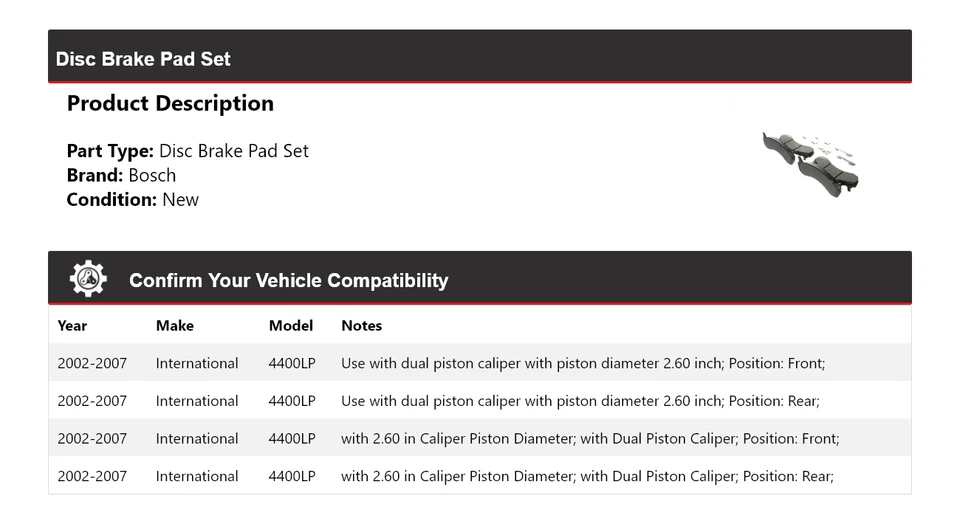960x524 pixels.
Task: Click the Model column header
Action: (291, 325)
